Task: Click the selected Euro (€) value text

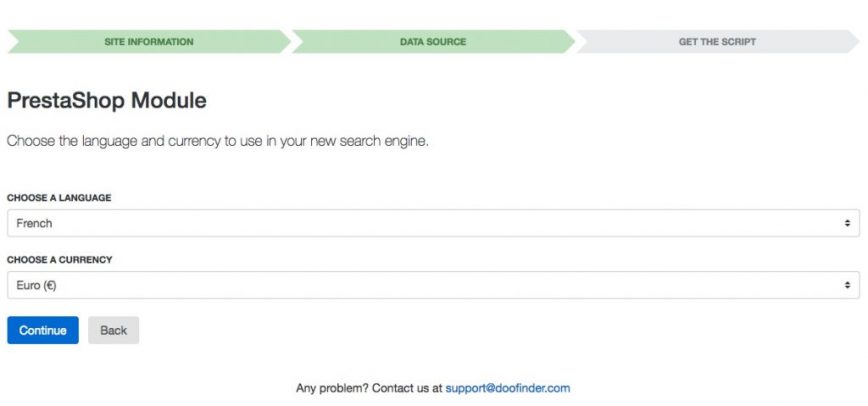Action: point(38,285)
